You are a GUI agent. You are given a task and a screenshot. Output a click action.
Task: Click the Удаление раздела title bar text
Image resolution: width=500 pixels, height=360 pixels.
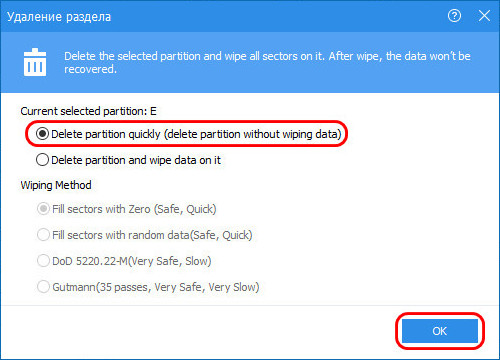coord(59,17)
